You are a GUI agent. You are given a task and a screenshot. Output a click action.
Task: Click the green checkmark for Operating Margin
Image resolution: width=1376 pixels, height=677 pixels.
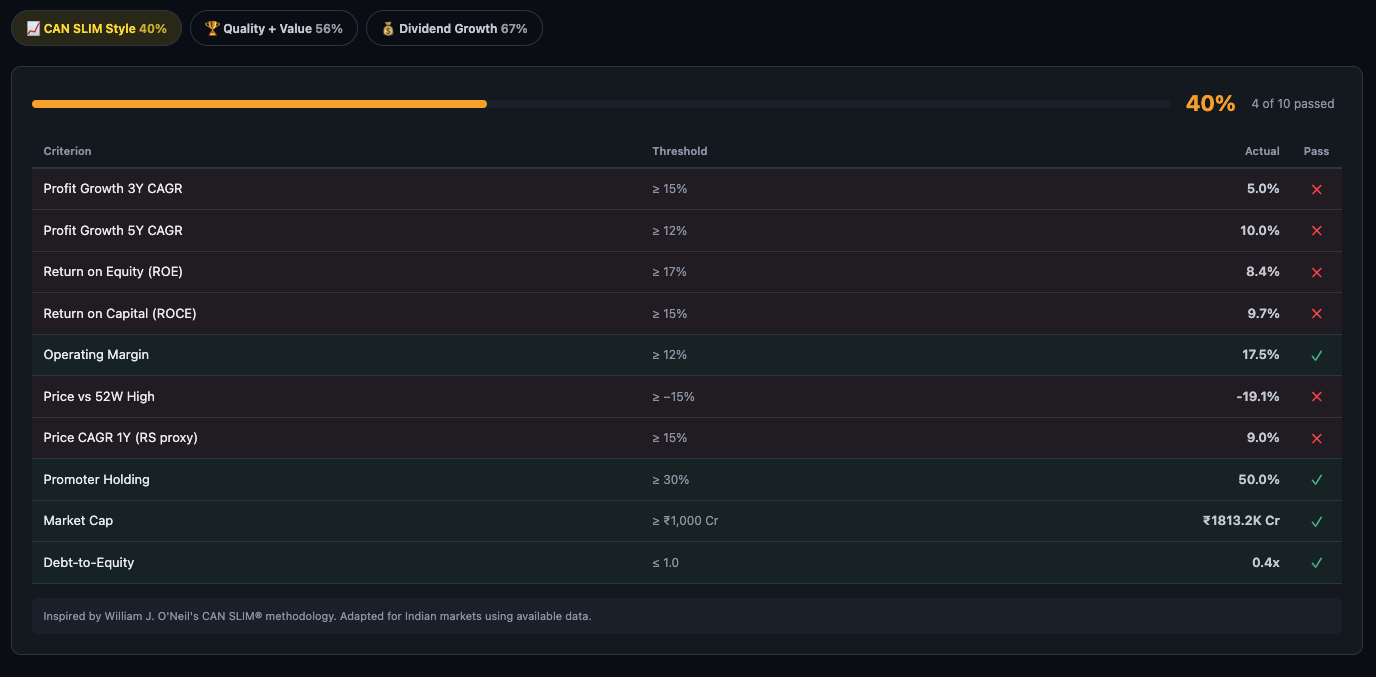pyautogui.click(x=1316, y=355)
